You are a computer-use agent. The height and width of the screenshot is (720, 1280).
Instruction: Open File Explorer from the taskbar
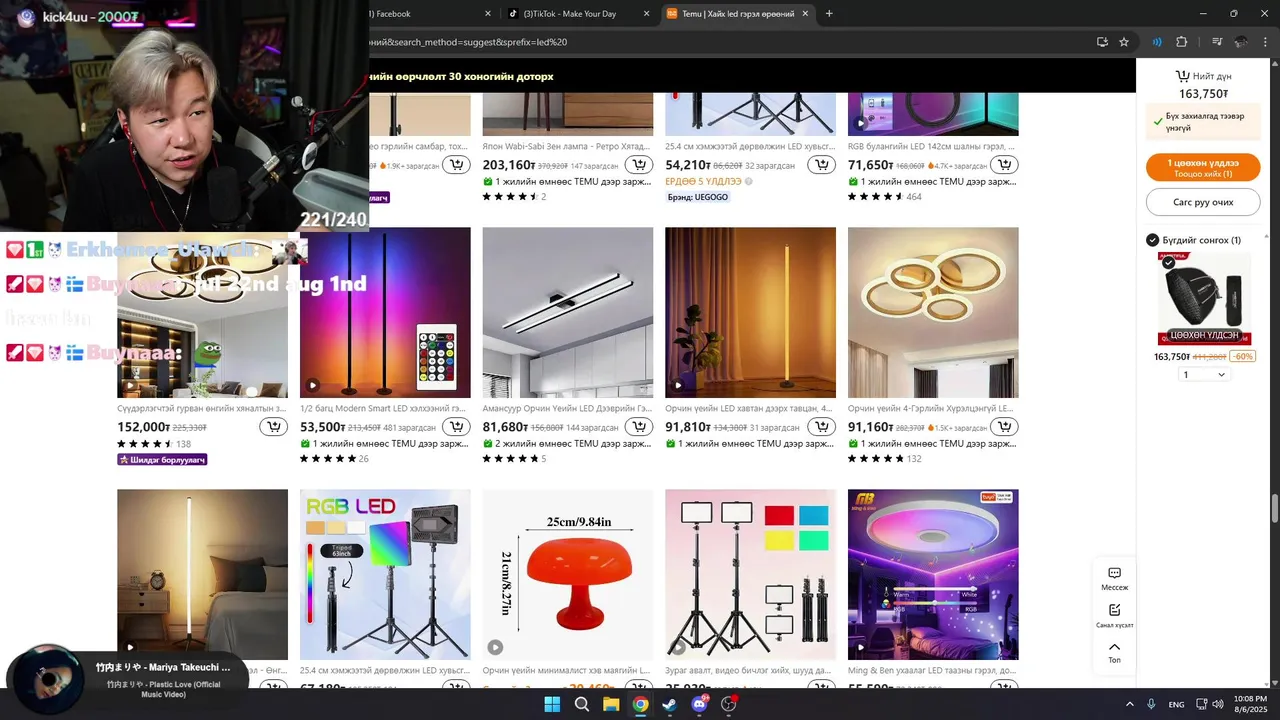coord(611,704)
